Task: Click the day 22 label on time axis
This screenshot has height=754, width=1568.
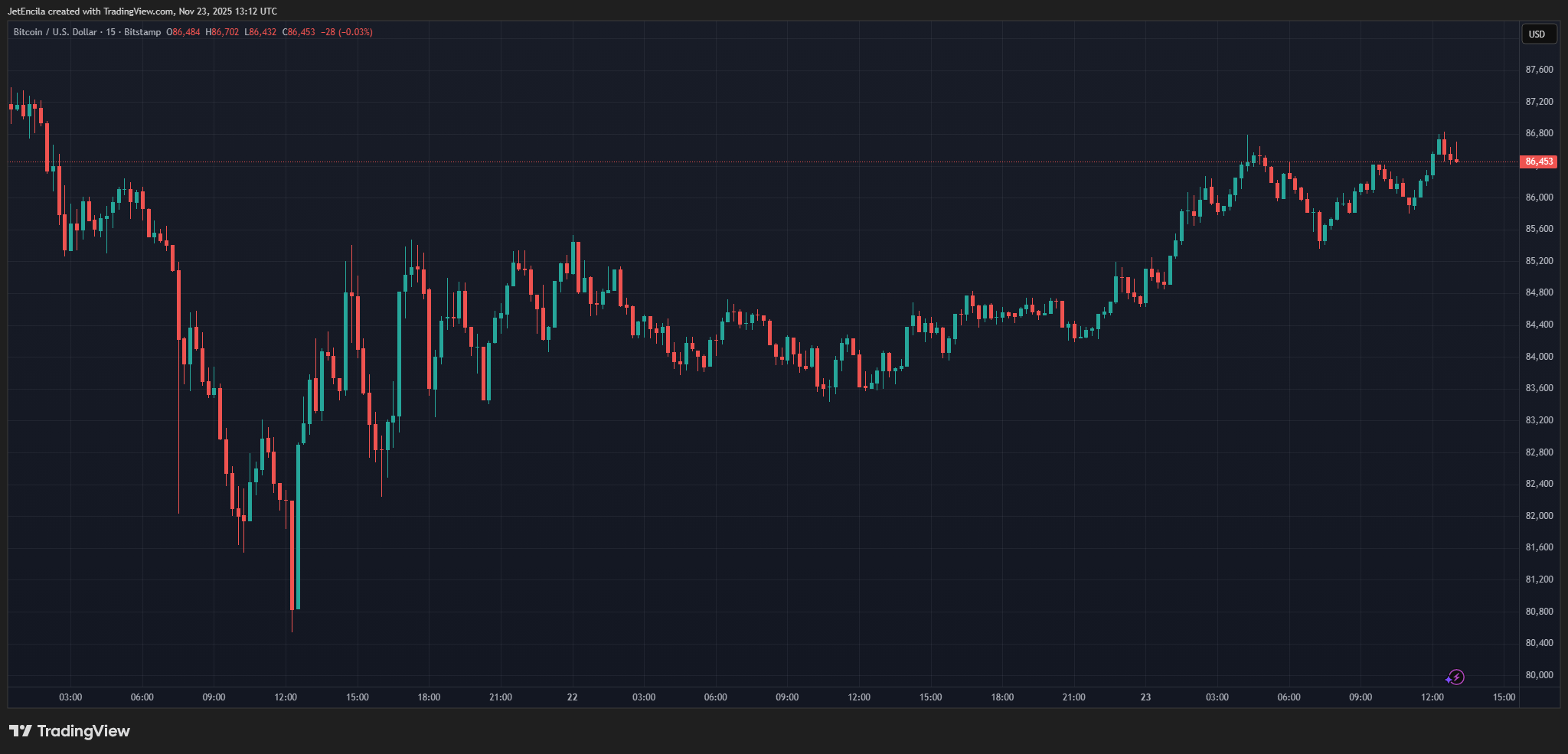Action: [572, 697]
